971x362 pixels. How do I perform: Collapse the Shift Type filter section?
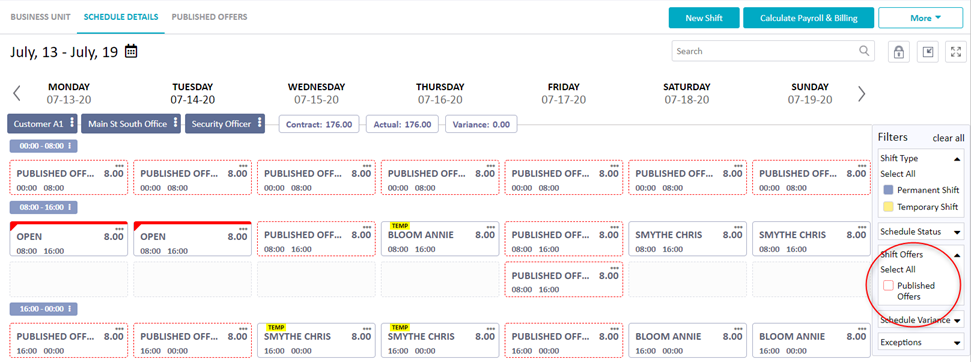click(x=957, y=158)
